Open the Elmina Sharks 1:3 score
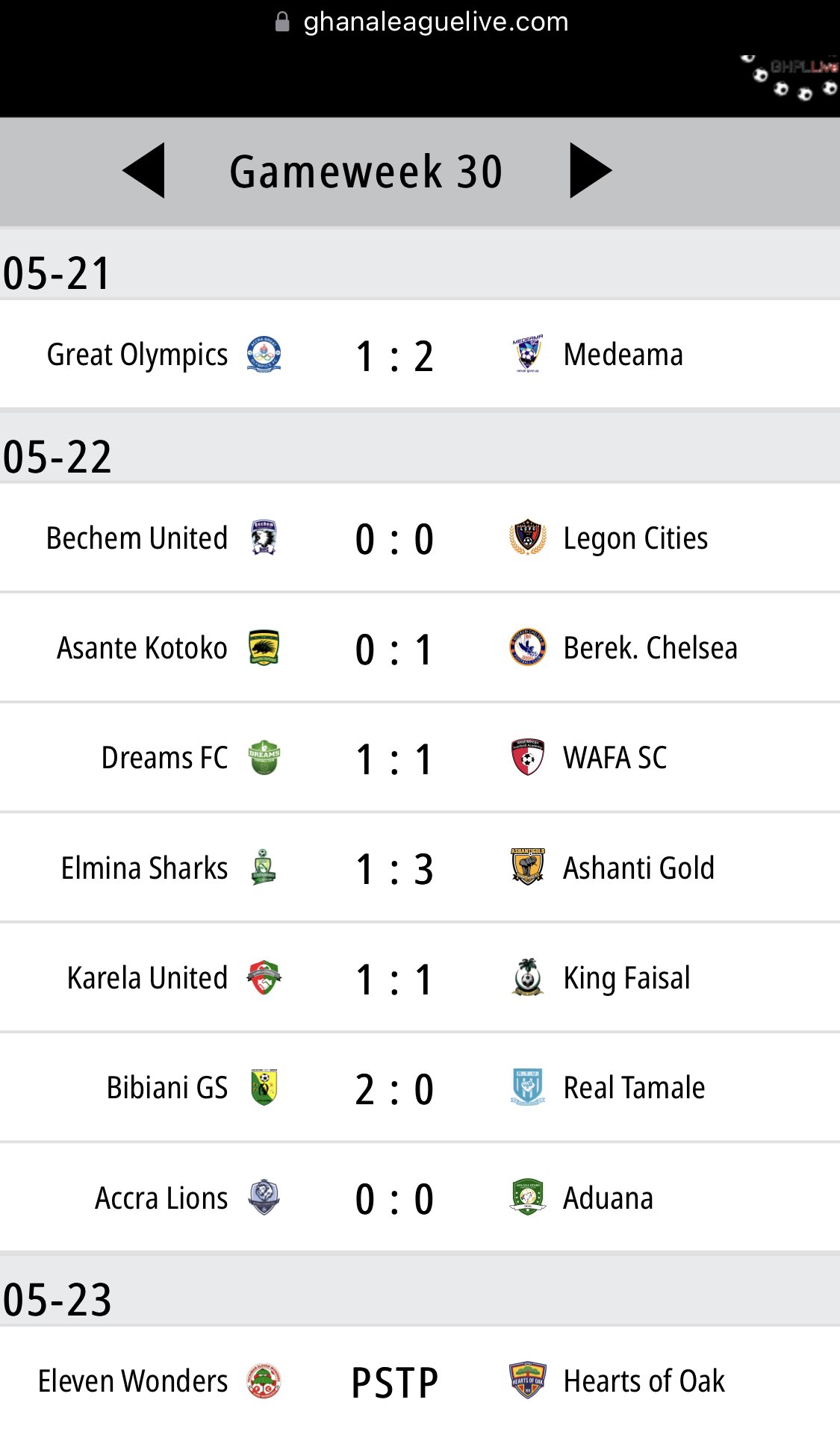The image size is (840, 1432). tap(394, 869)
